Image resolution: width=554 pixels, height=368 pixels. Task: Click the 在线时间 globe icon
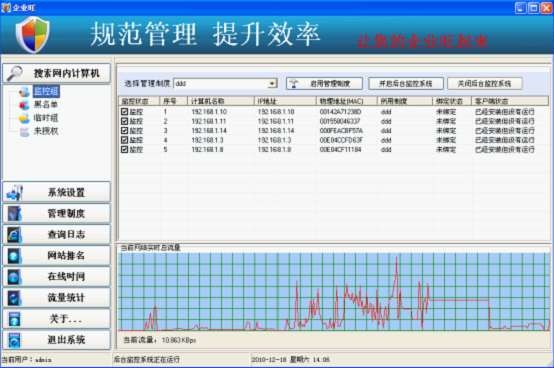(x=14, y=277)
